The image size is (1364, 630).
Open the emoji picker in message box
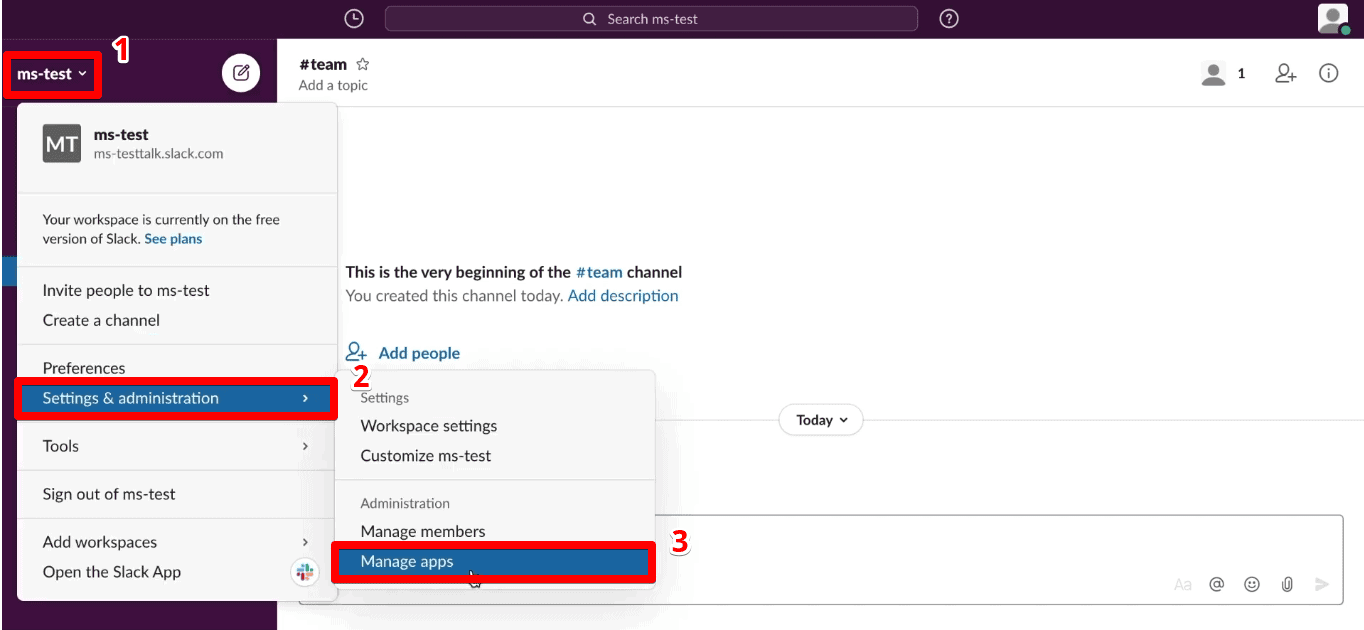coord(1252,584)
